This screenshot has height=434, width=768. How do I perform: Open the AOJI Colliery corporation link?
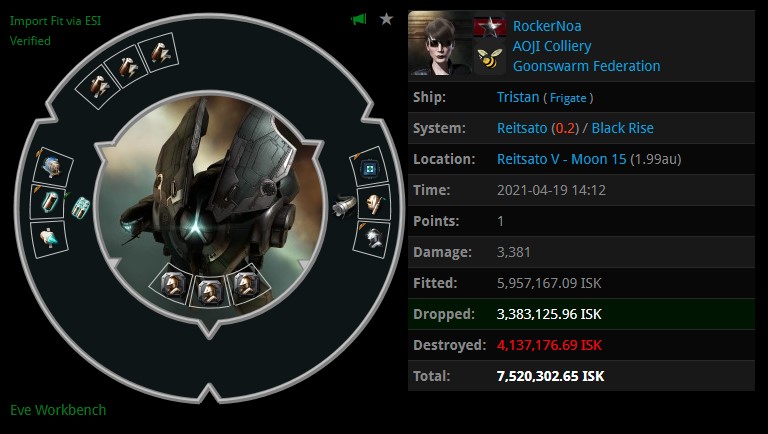point(552,46)
